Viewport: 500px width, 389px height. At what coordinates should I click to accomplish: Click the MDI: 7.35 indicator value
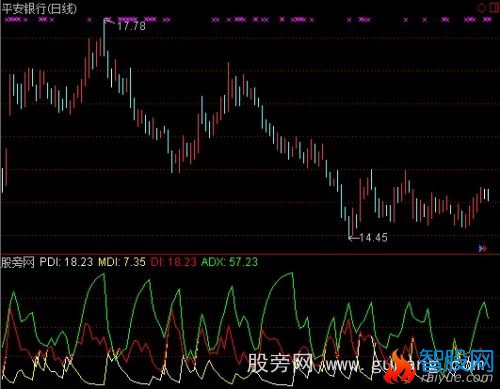click(122, 262)
